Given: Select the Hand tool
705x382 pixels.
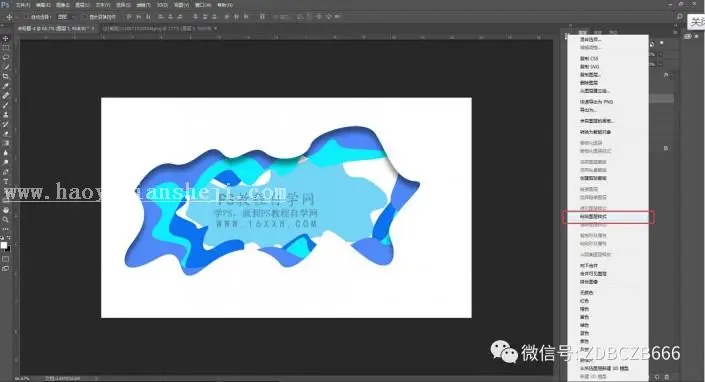Looking at the screenshot, I should coord(5,210).
